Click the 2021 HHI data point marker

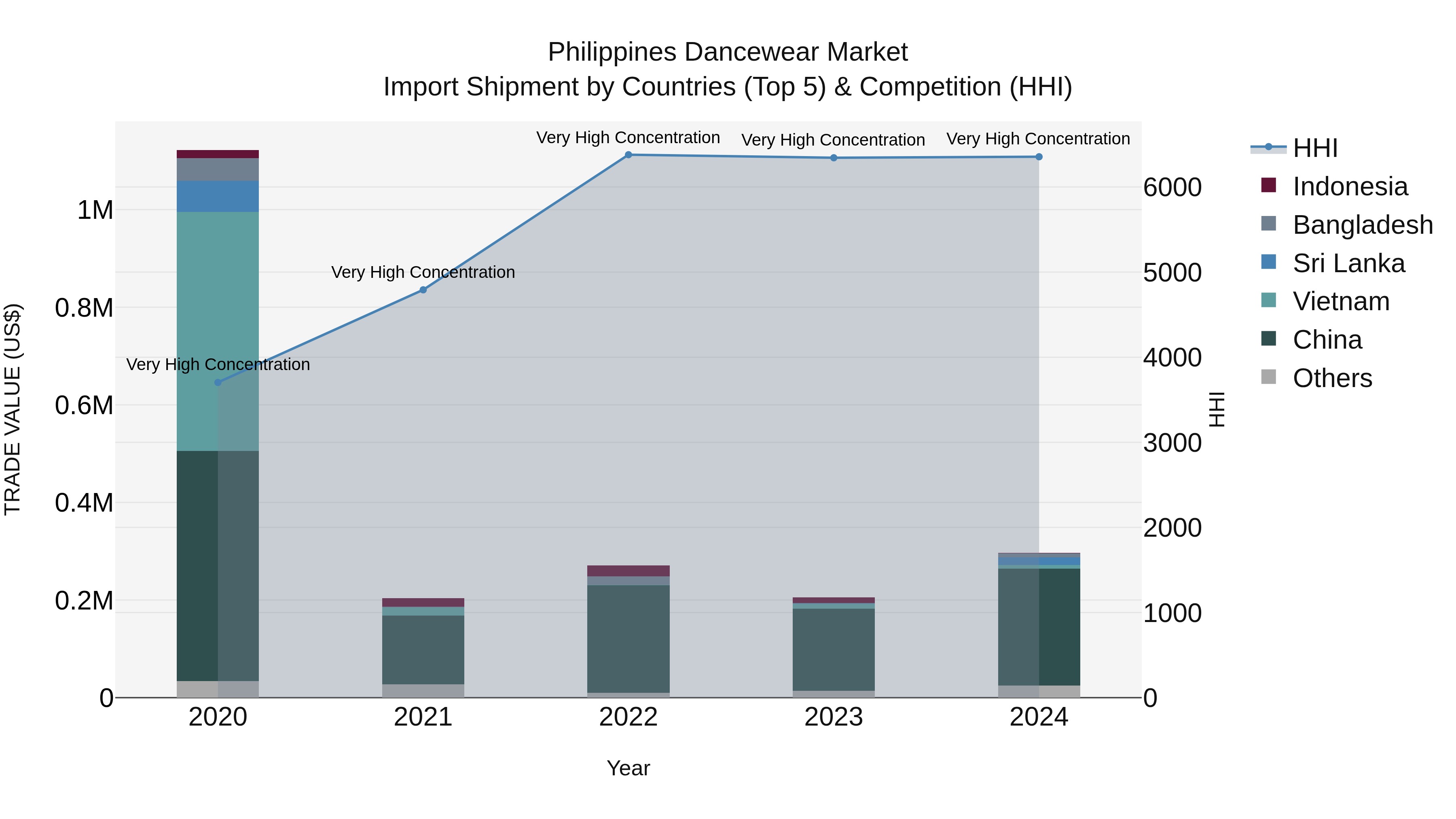(423, 290)
